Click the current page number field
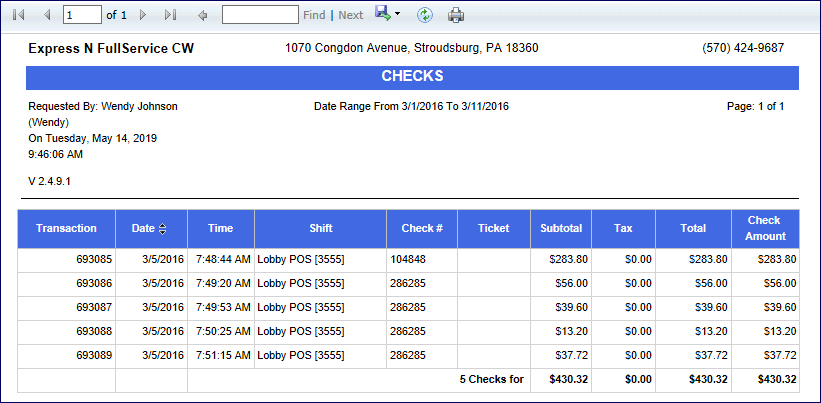 coord(81,15)
